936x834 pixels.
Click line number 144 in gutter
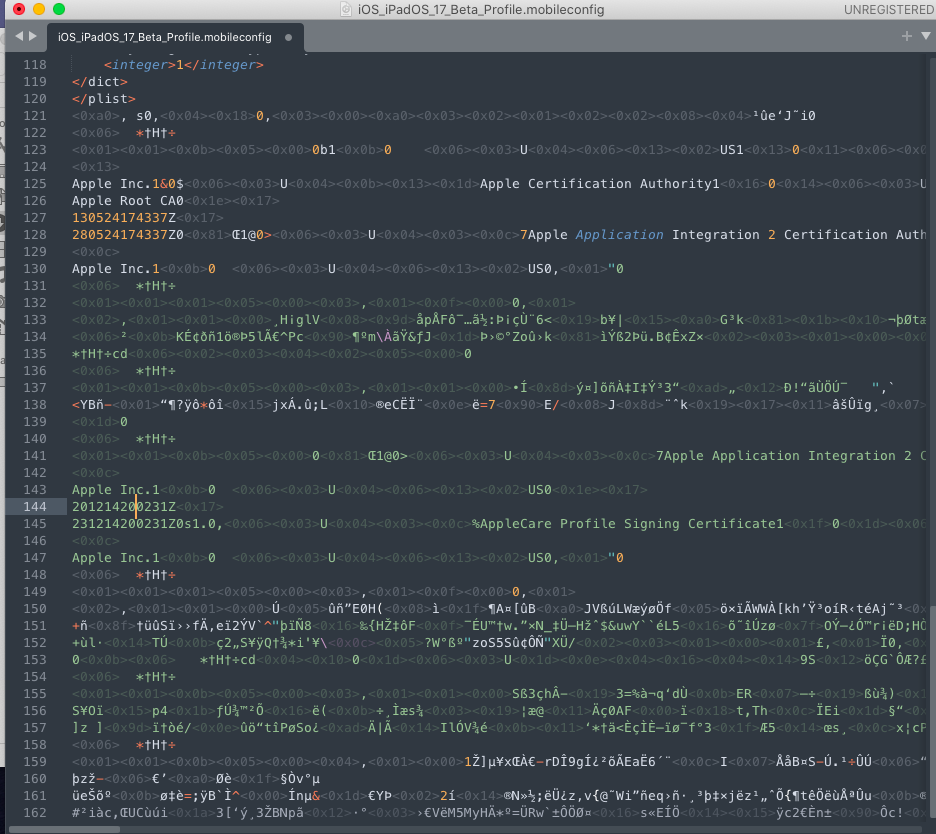35,507
